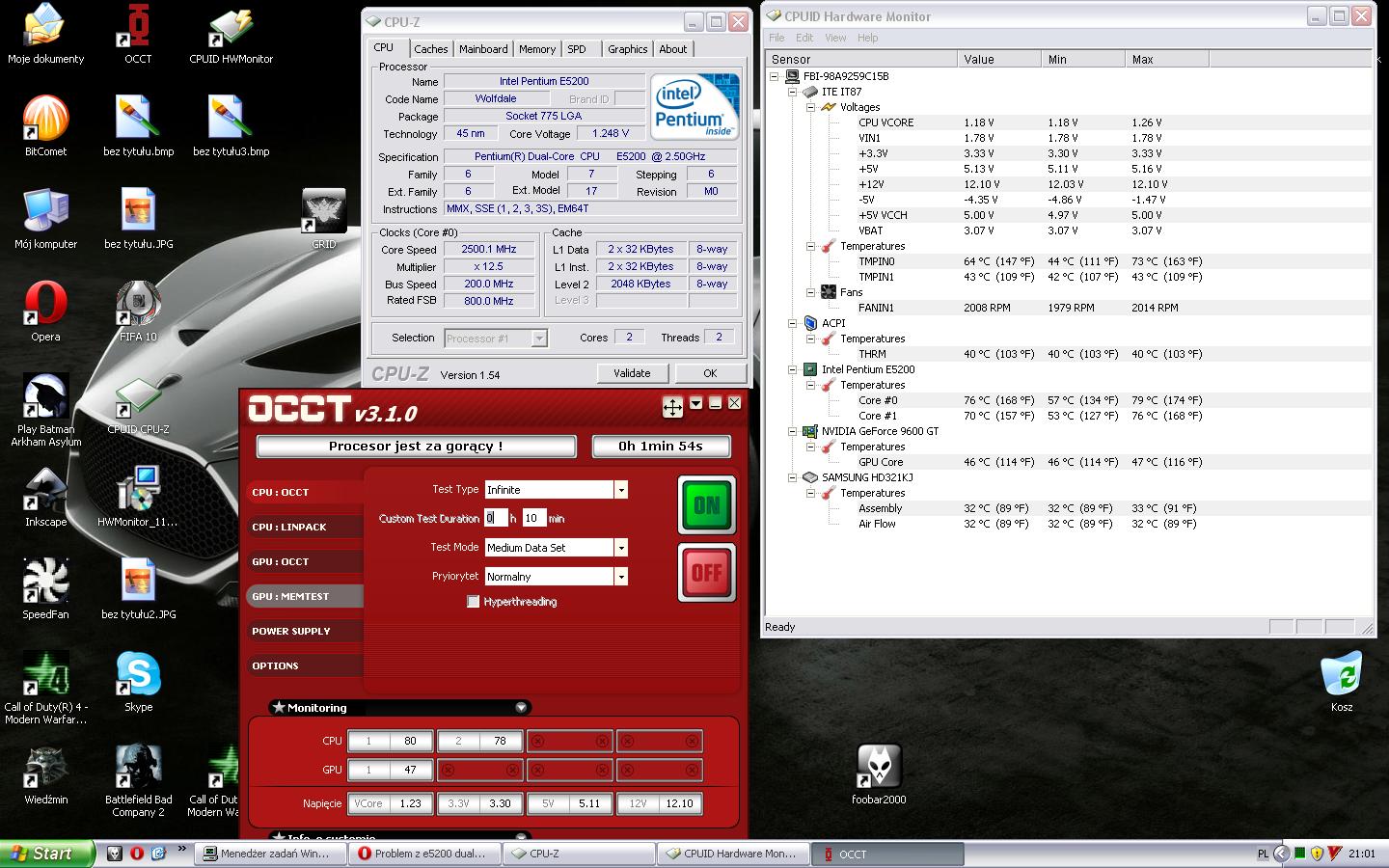Open the CPUID CPU-Z desktop shortcut
Image resolution: width=1389 pixels, height=868 pixels.
point(138,405)
